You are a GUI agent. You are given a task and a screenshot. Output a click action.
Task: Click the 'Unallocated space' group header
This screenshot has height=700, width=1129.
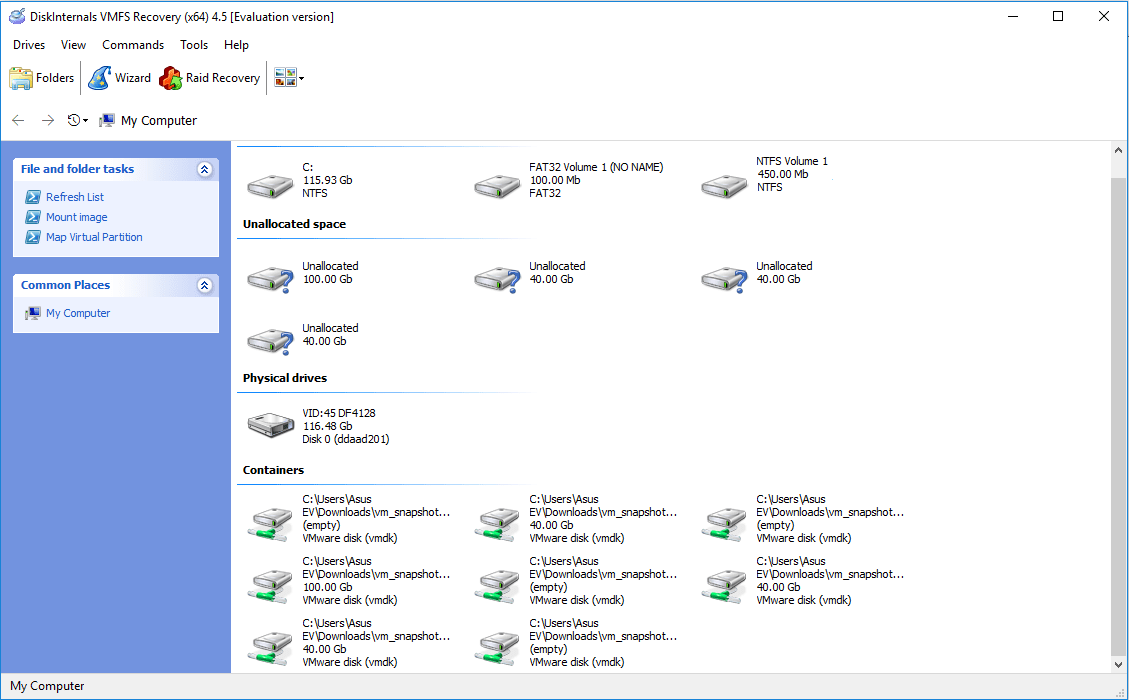click(294, 224)
